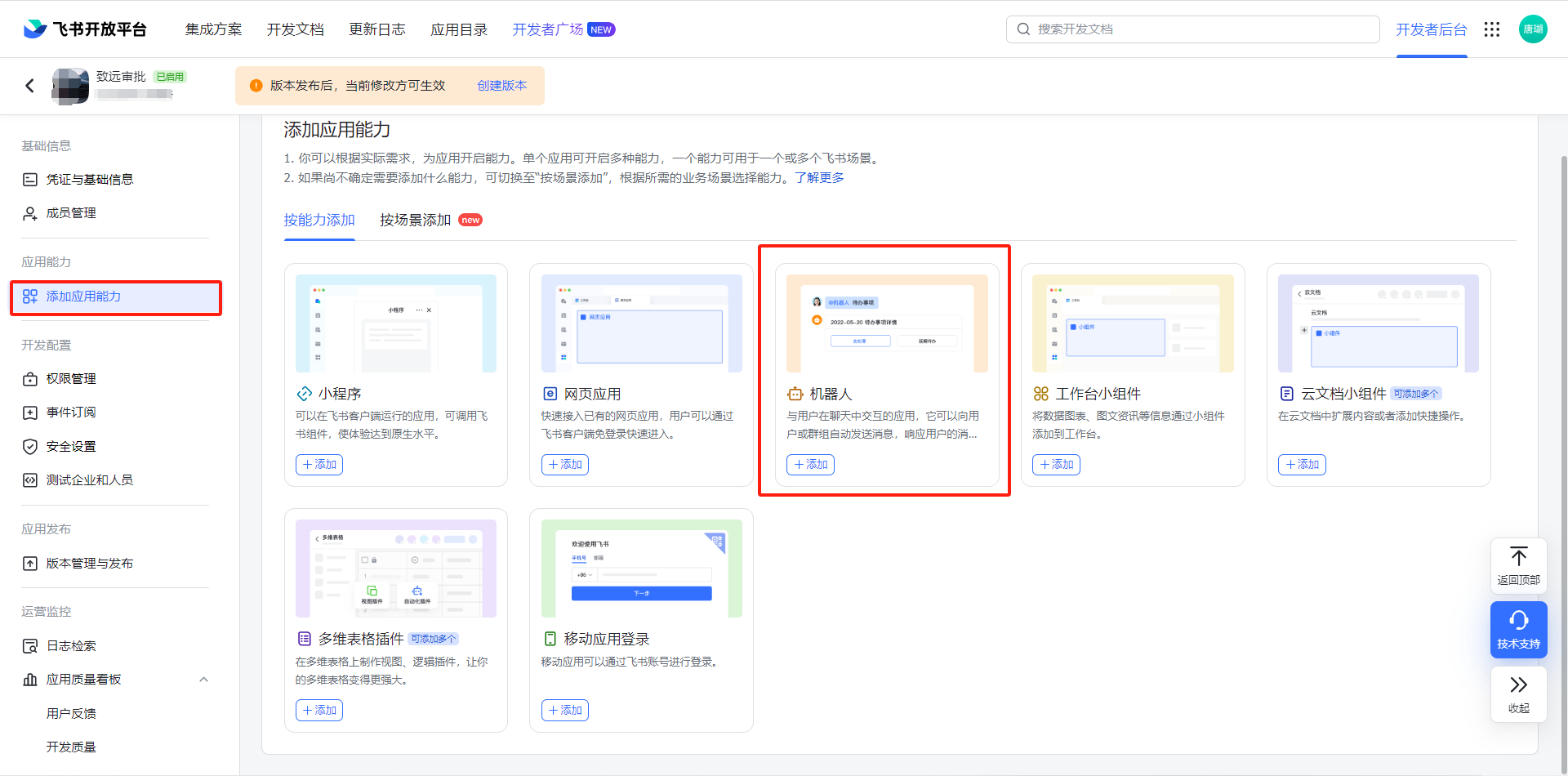
Task: Click 返回顶部 arrow button
Action: (1518, 566)
